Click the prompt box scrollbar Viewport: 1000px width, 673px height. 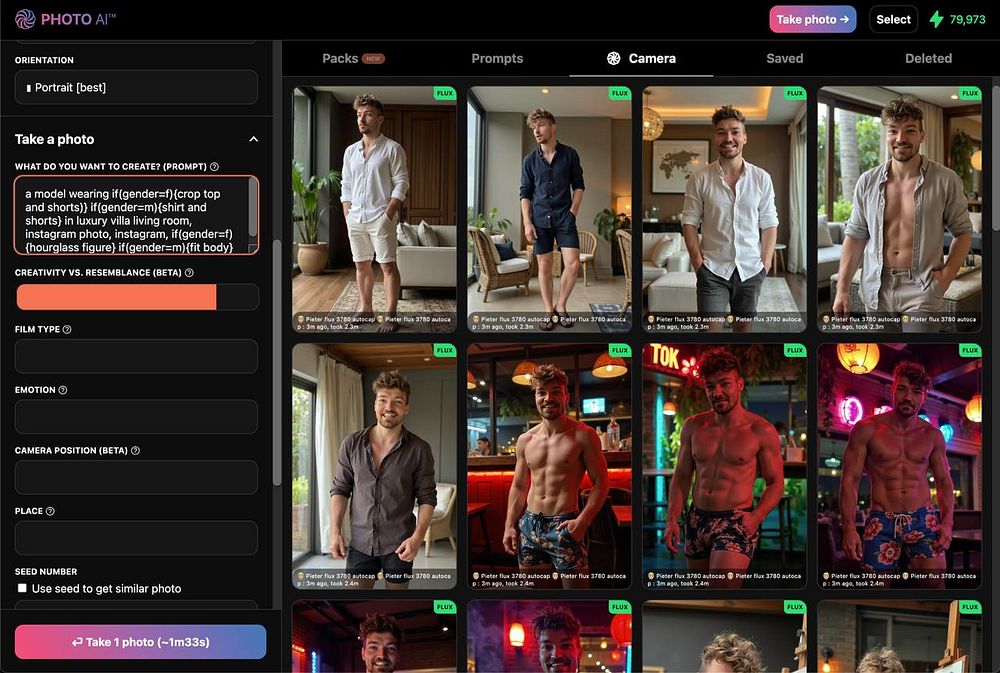[x=253, y=207]
